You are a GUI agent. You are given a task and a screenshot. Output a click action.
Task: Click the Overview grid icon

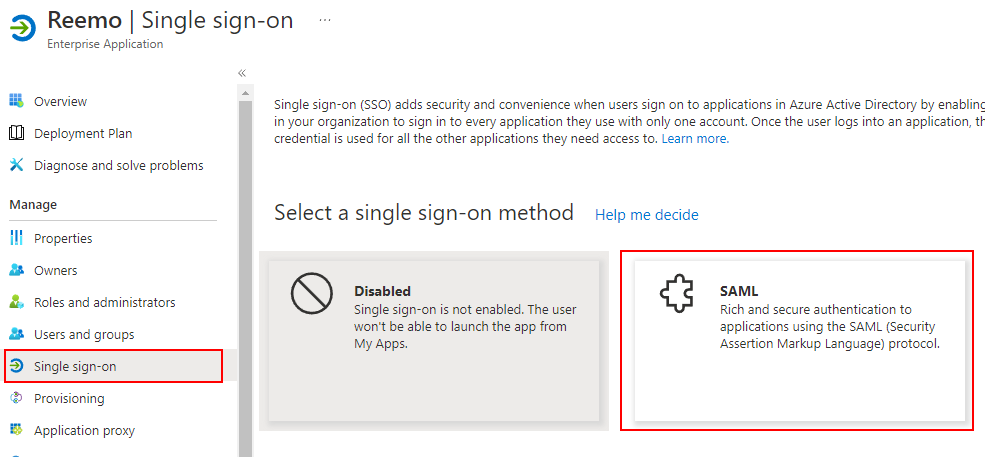click(x=16, y=101)
